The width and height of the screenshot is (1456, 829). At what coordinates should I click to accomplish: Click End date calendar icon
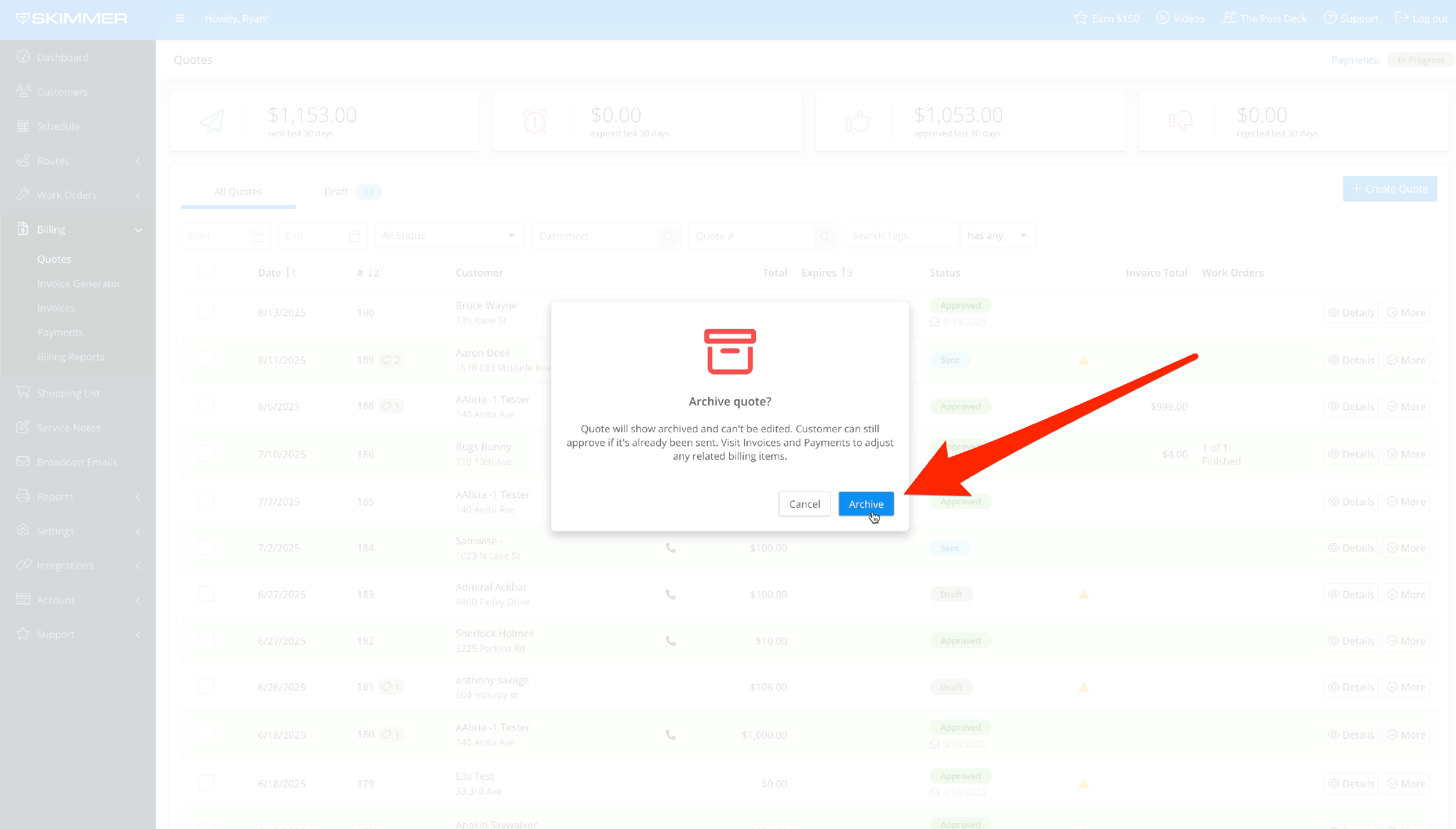click(x=354, y=236)
